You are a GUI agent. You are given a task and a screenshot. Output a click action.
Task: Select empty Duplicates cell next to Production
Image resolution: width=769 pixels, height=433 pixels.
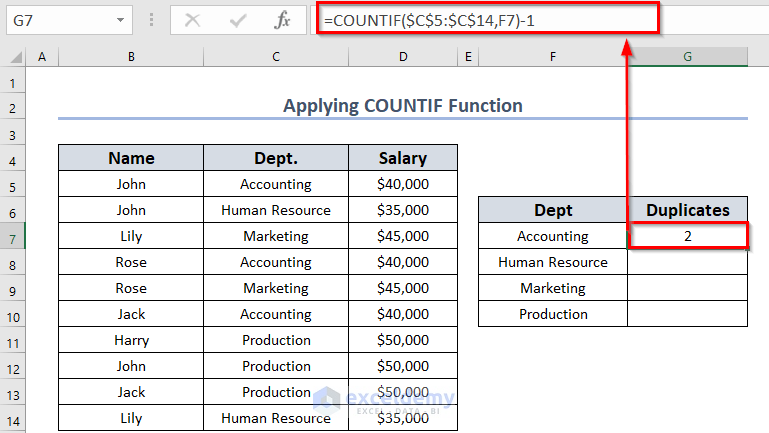[x=688, y=314]
